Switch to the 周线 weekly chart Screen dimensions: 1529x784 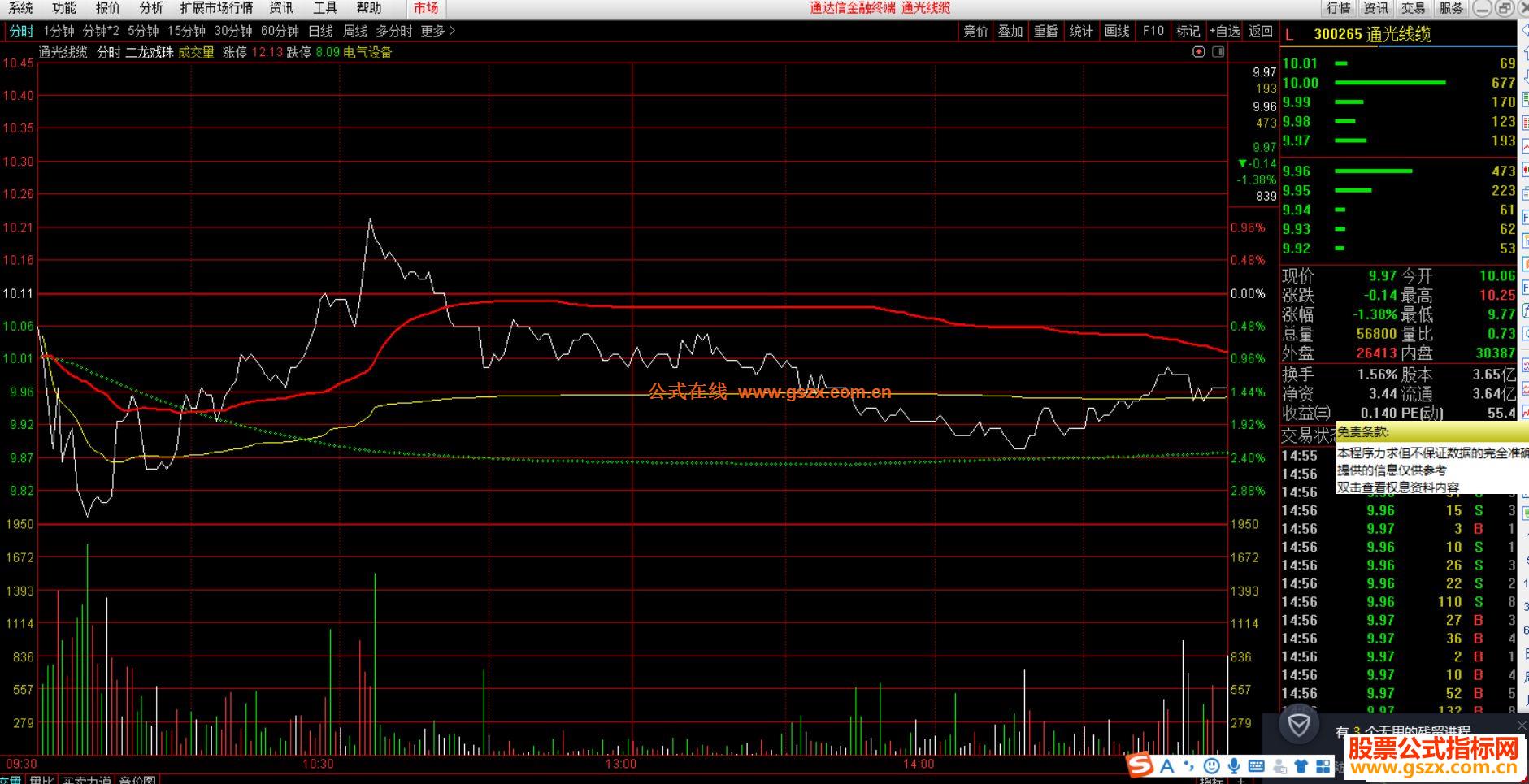[x=355, y=31]
